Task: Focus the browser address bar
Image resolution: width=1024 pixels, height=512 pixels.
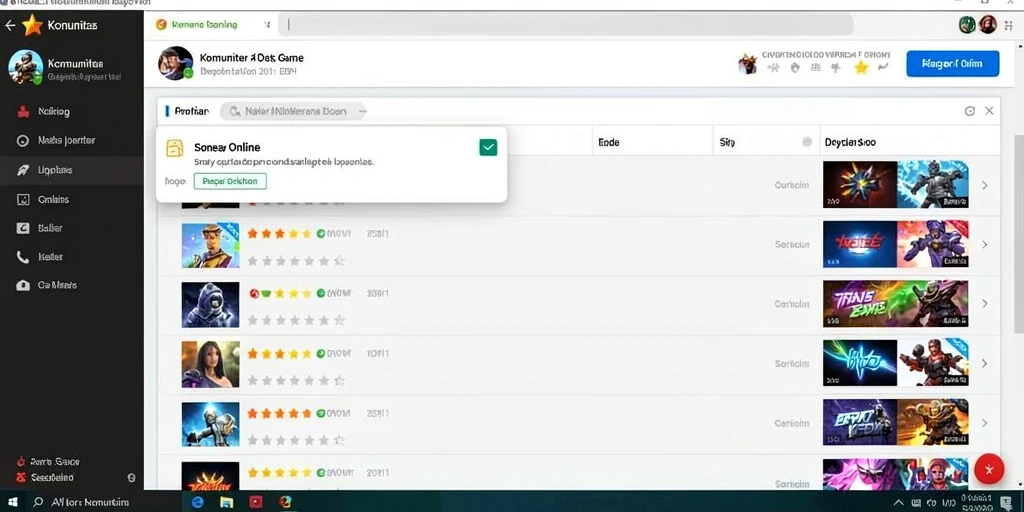Action: [x=566, y=25]
